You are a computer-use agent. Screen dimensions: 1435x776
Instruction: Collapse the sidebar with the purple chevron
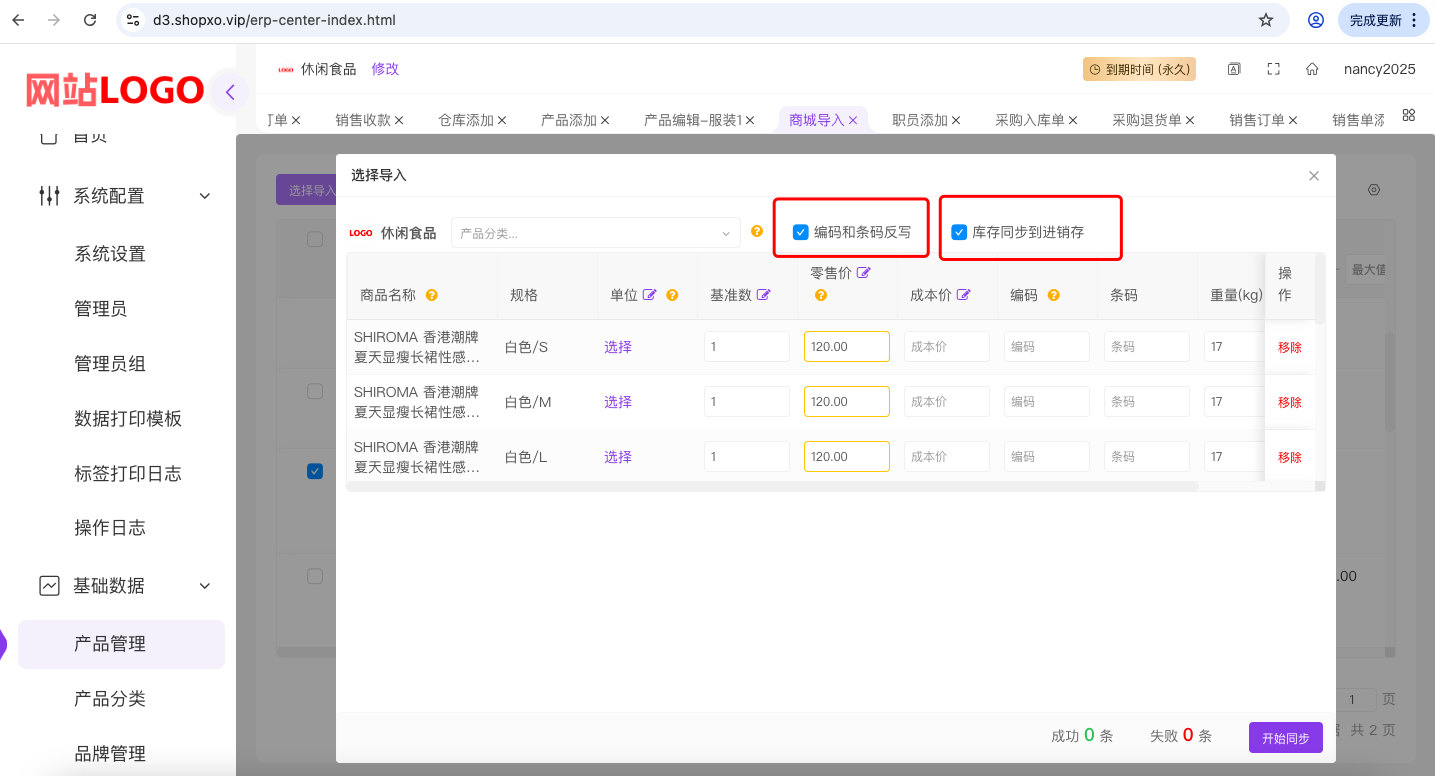tap(230, 93)
